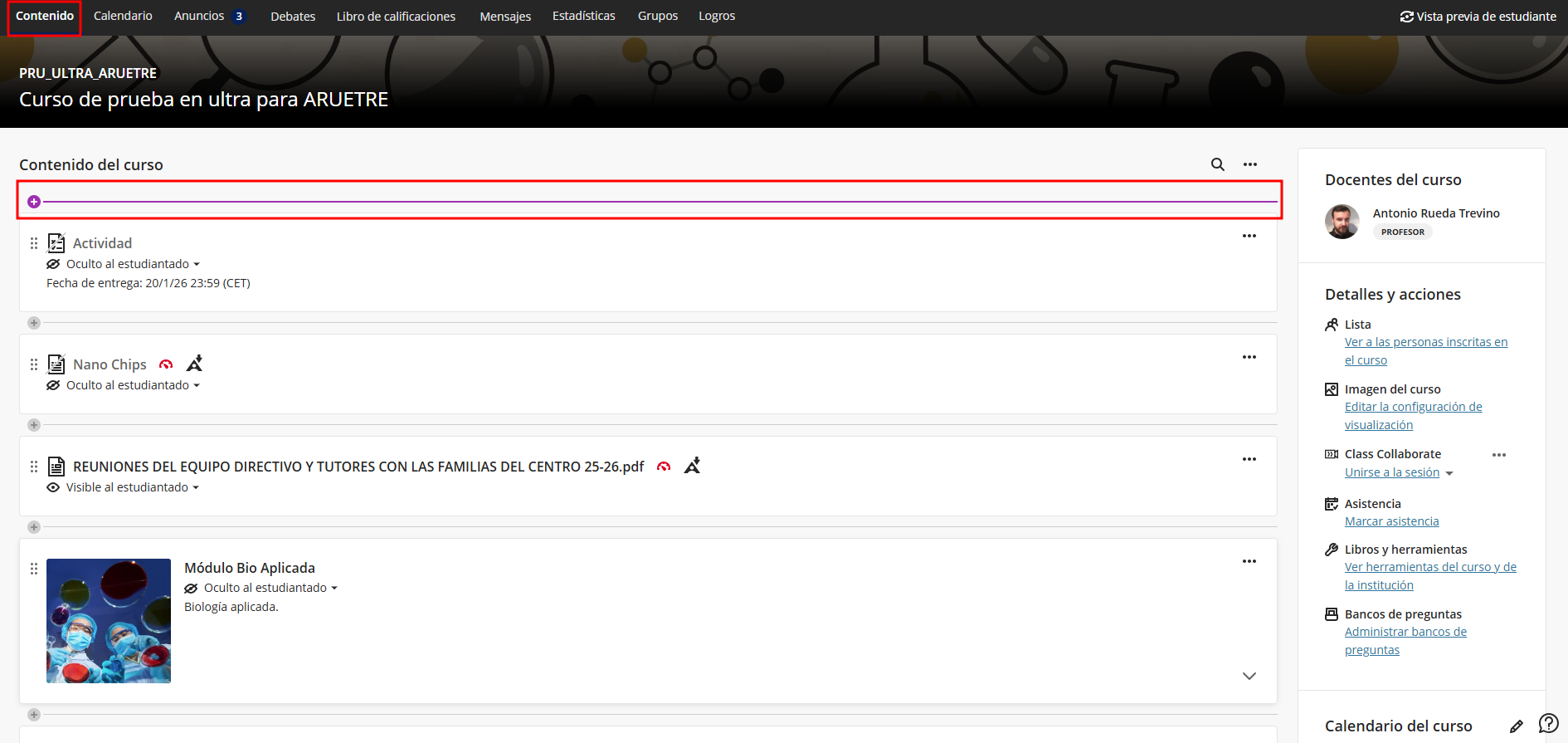Toggle visibility of the REUNIONES PDF
The height and width of the screenshot is (743, 1568).
coord(133,487)
